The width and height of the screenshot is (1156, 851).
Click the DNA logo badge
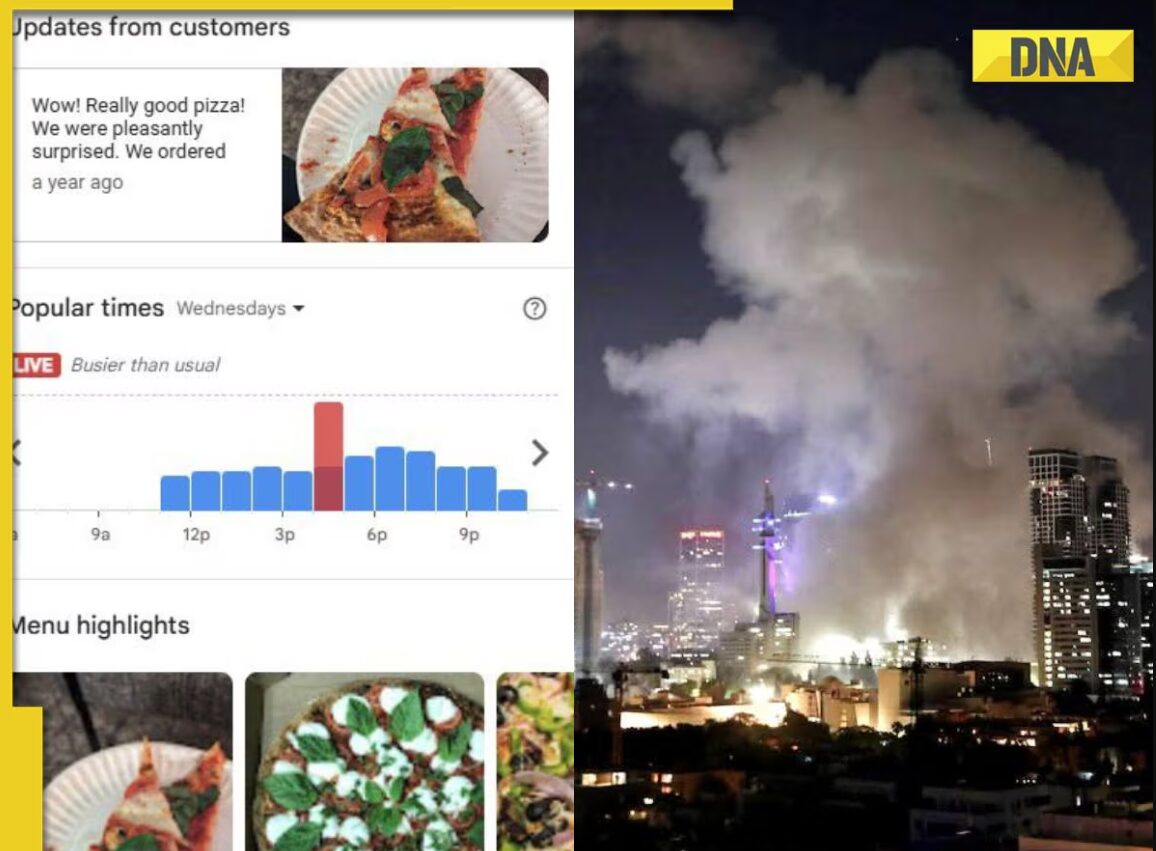click(1052, 56)
